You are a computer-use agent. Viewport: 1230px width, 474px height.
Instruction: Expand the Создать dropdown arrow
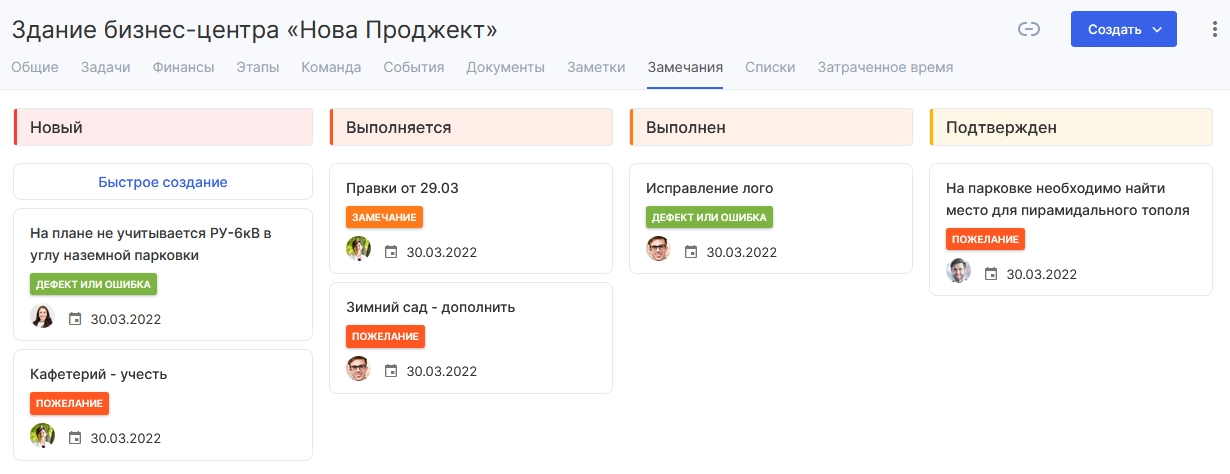(x=1157, y=30)
